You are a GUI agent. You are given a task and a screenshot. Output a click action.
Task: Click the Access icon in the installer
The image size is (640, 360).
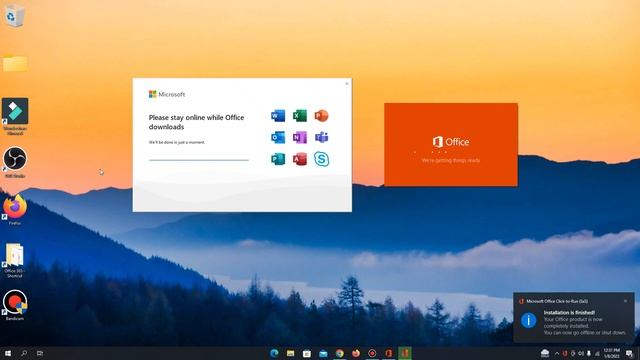300,159
